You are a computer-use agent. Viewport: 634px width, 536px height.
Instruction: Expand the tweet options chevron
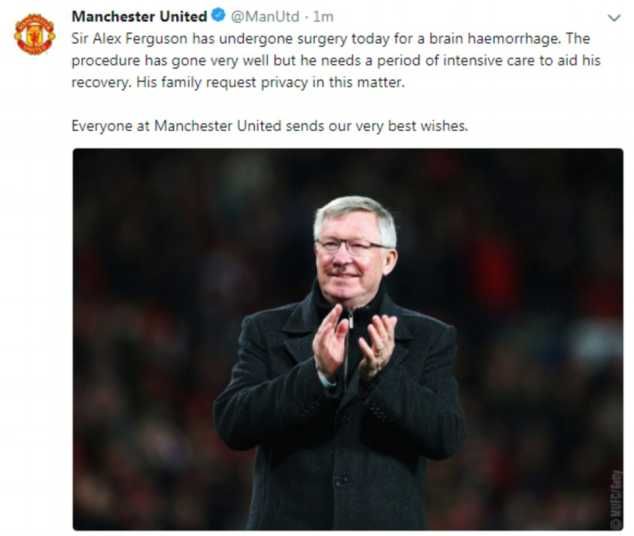tap(614, 18)
